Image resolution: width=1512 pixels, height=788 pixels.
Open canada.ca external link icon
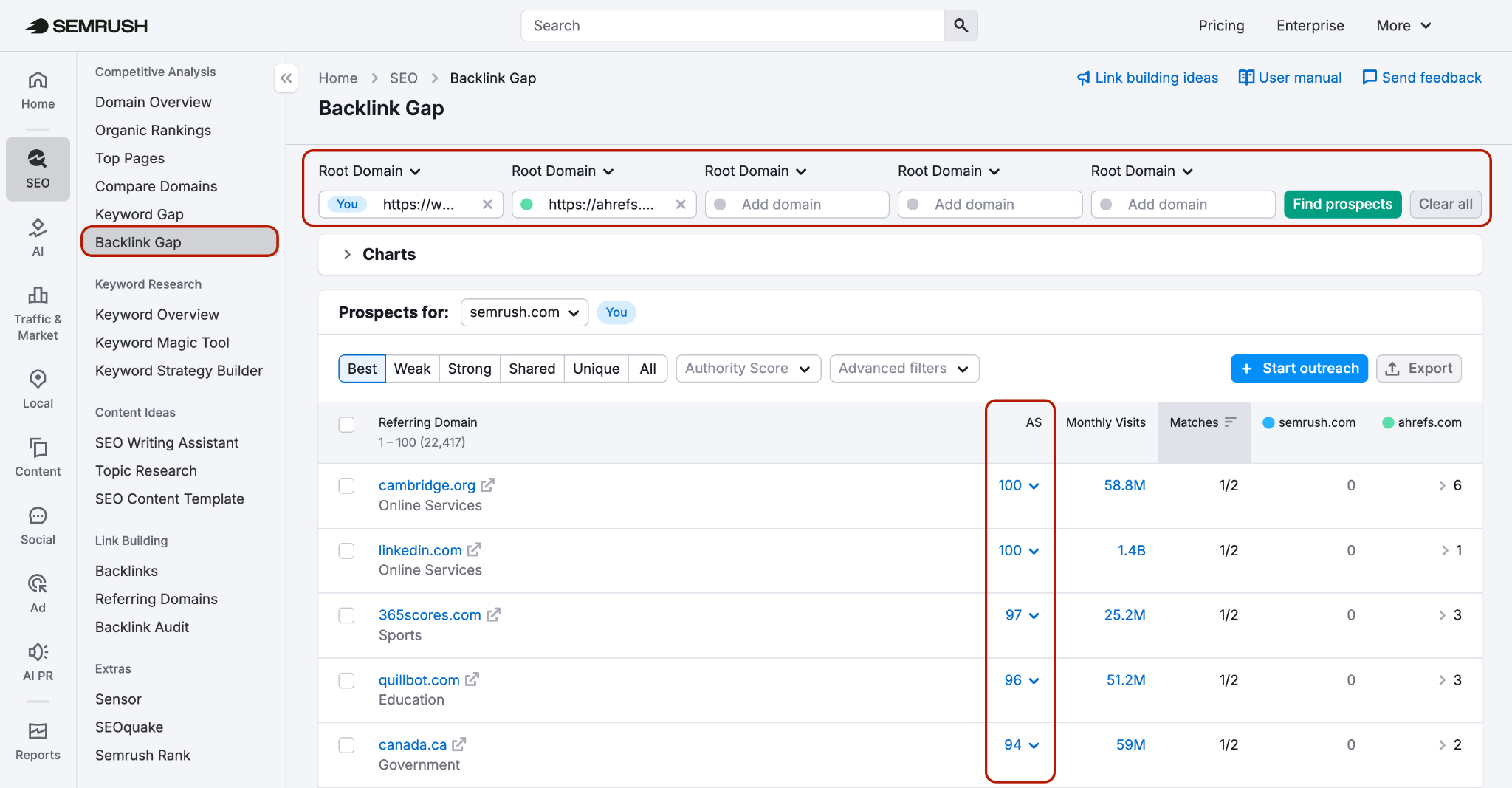pos(459,744)
